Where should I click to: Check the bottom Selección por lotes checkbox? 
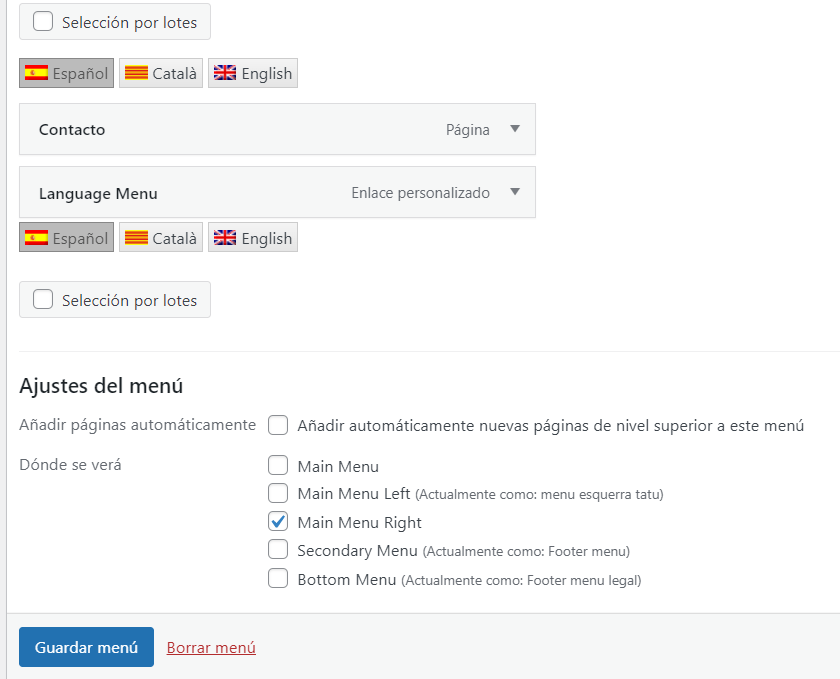coord(43,299)
